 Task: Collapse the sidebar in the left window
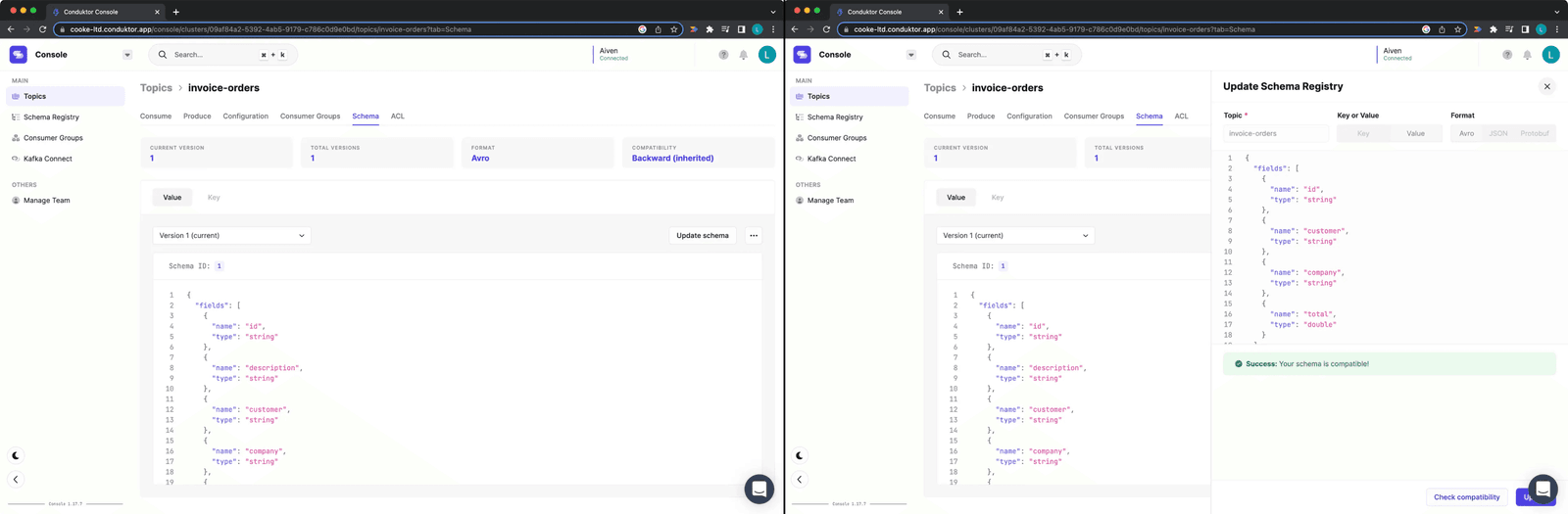pyautogui.click(x=16, y=480)
